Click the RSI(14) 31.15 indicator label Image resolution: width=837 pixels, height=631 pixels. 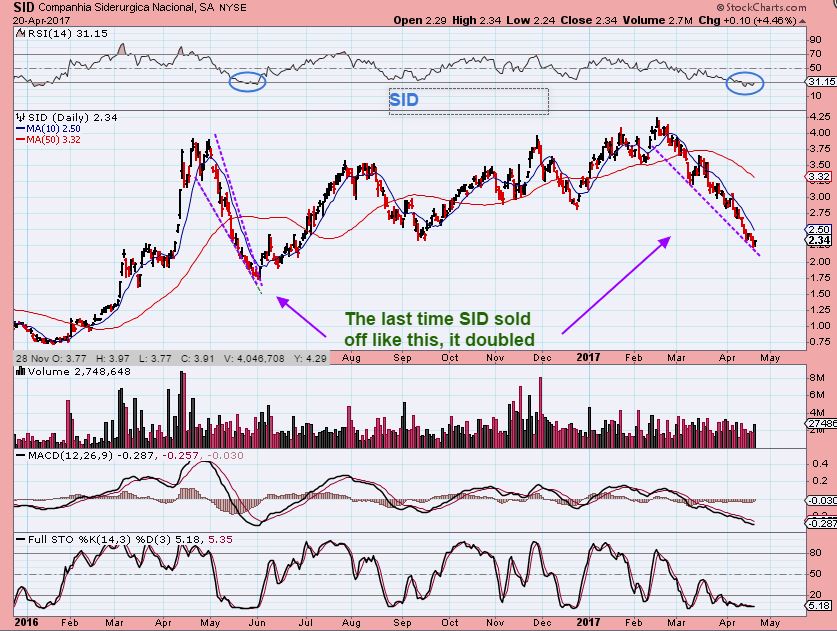[x=67, y=33]
